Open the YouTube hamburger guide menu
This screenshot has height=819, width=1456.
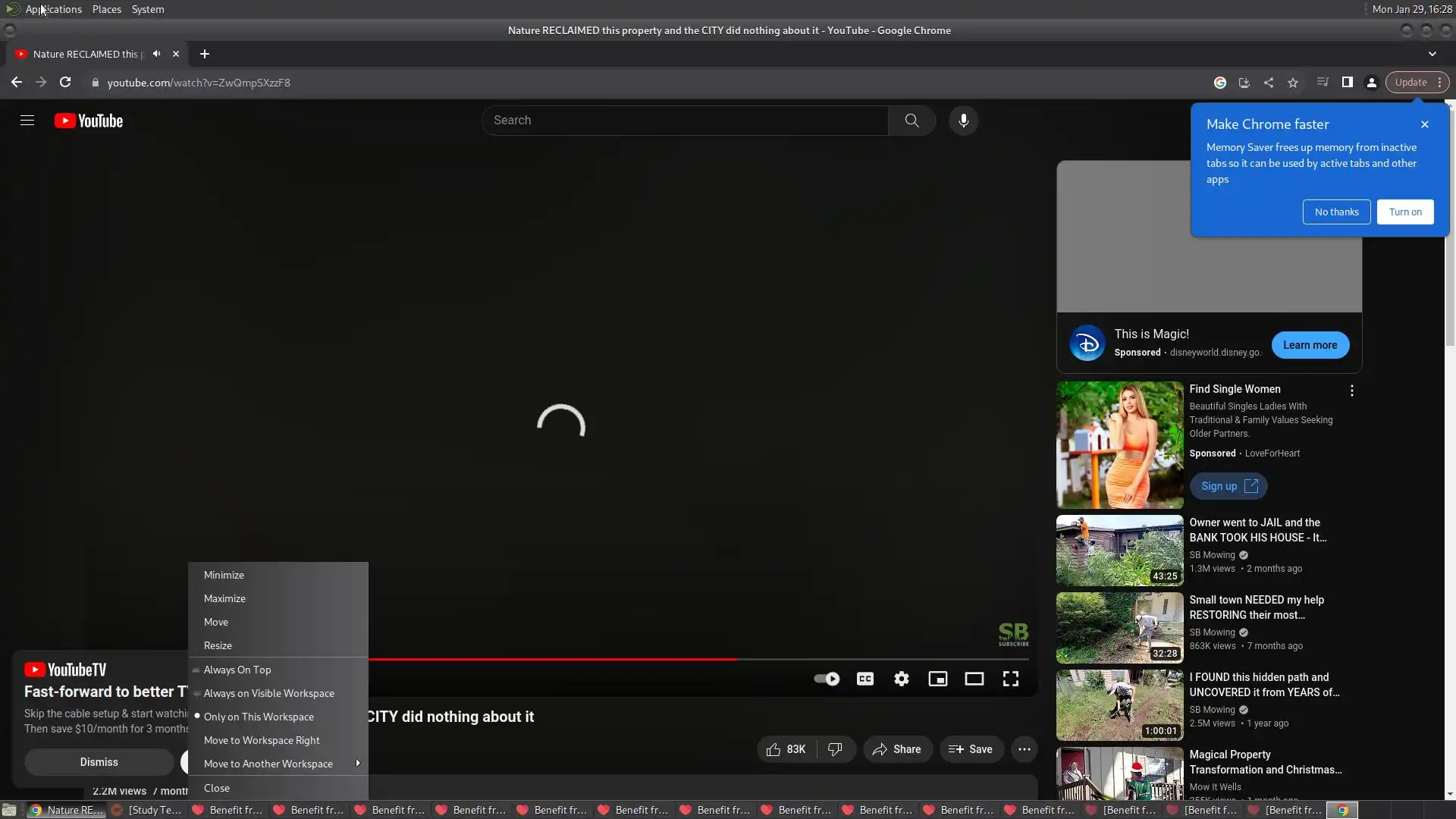[x=27, y=121]
